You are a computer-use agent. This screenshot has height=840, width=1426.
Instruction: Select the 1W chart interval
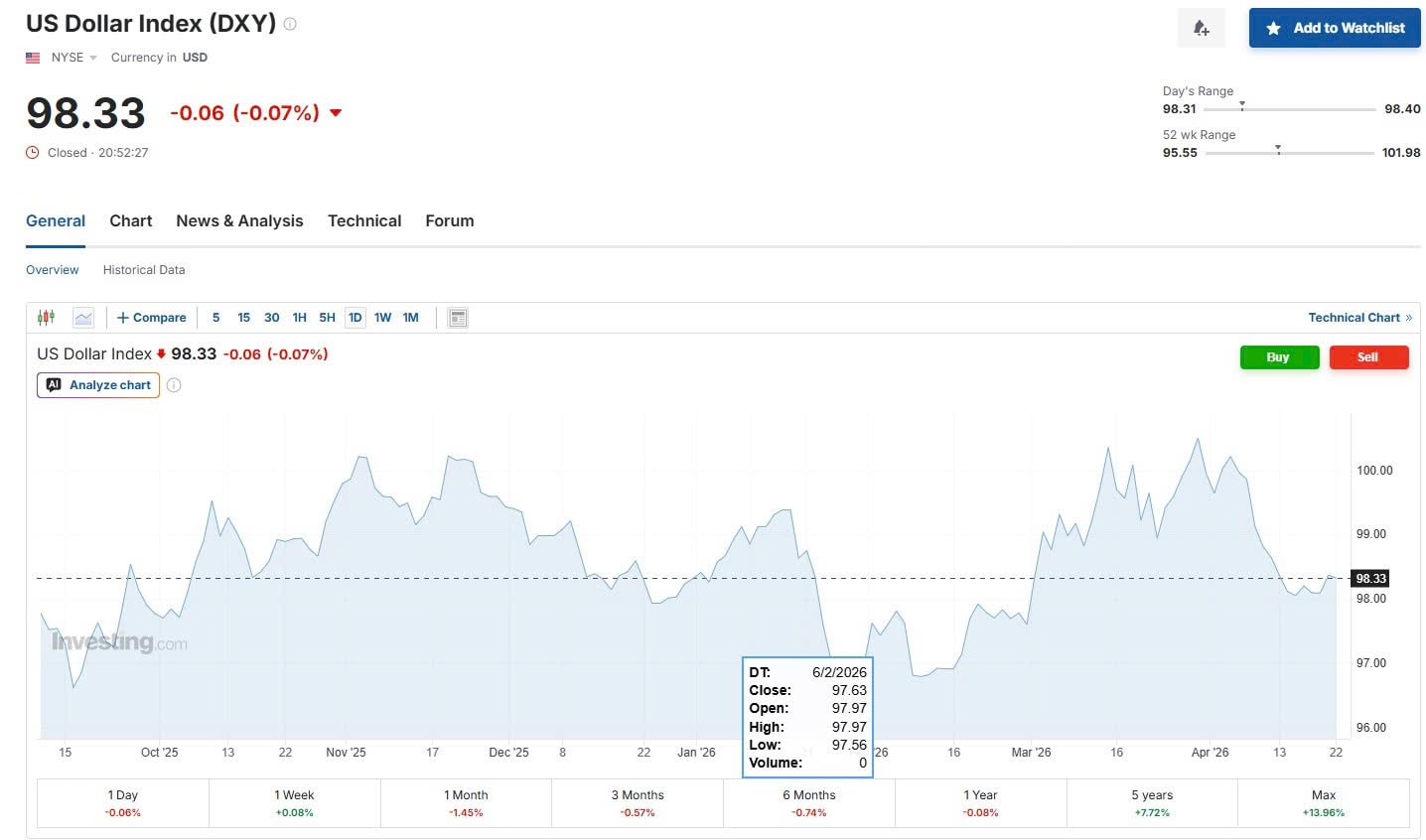point(382,318)
